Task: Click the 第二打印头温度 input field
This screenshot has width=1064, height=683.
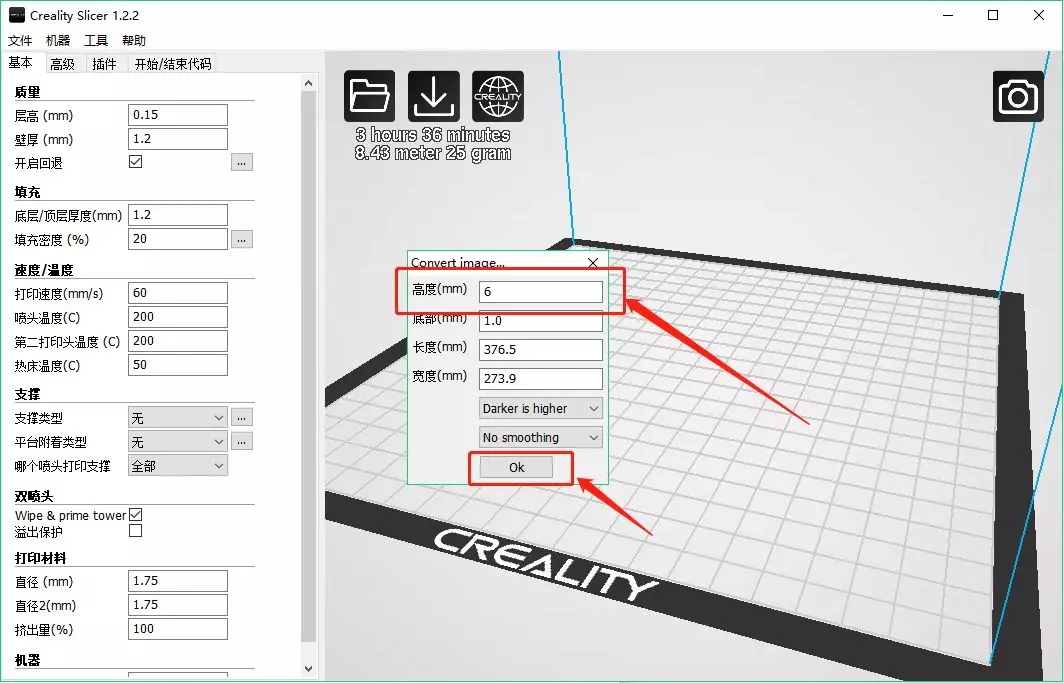Action: pos(178,341)
